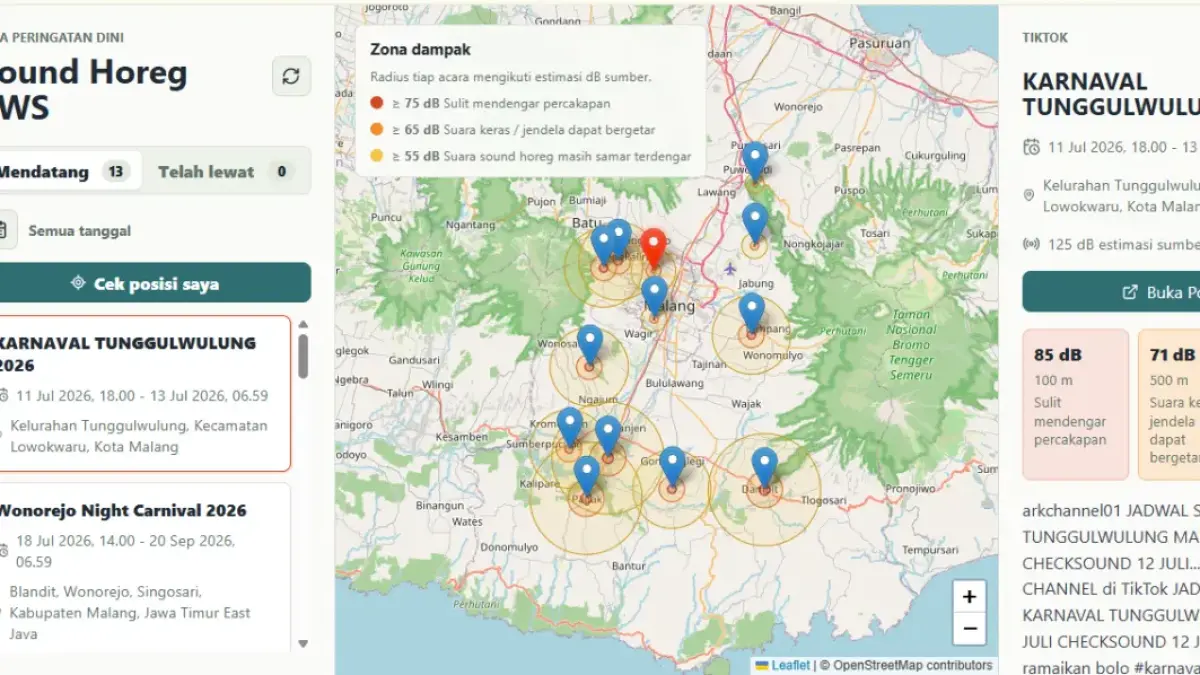Switch to the Telah lewat tab

pos(225,171)
